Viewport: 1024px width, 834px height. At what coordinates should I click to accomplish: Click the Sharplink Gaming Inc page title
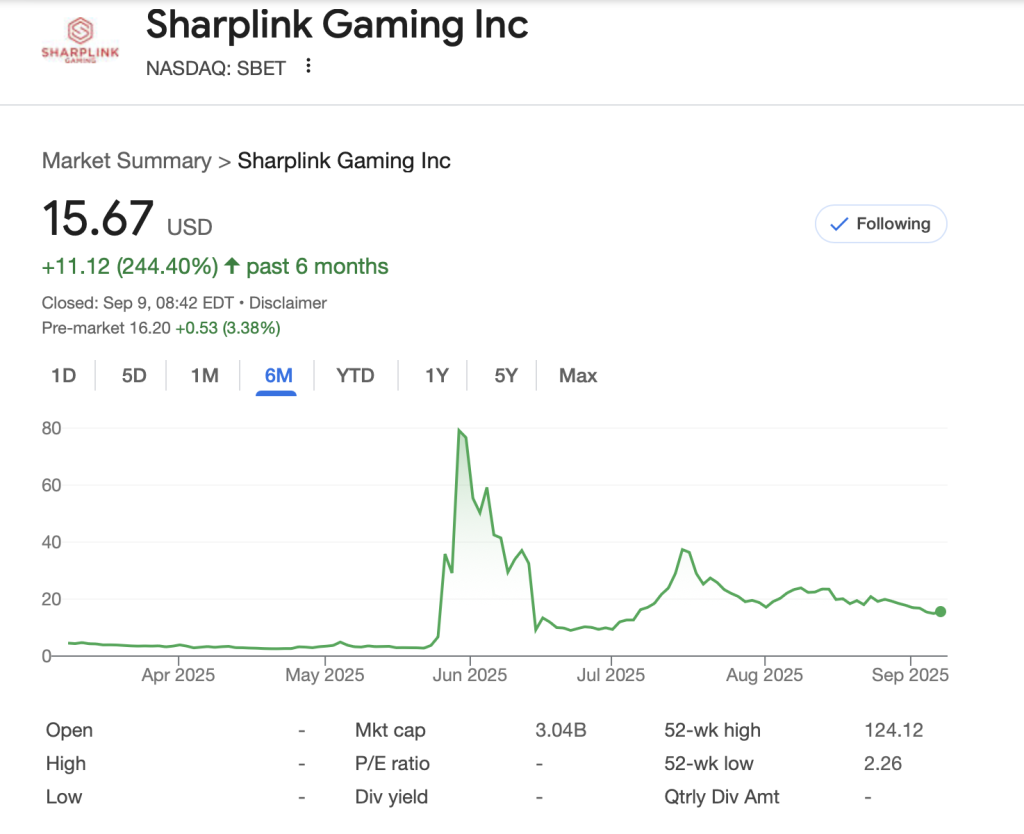[337, 25]
